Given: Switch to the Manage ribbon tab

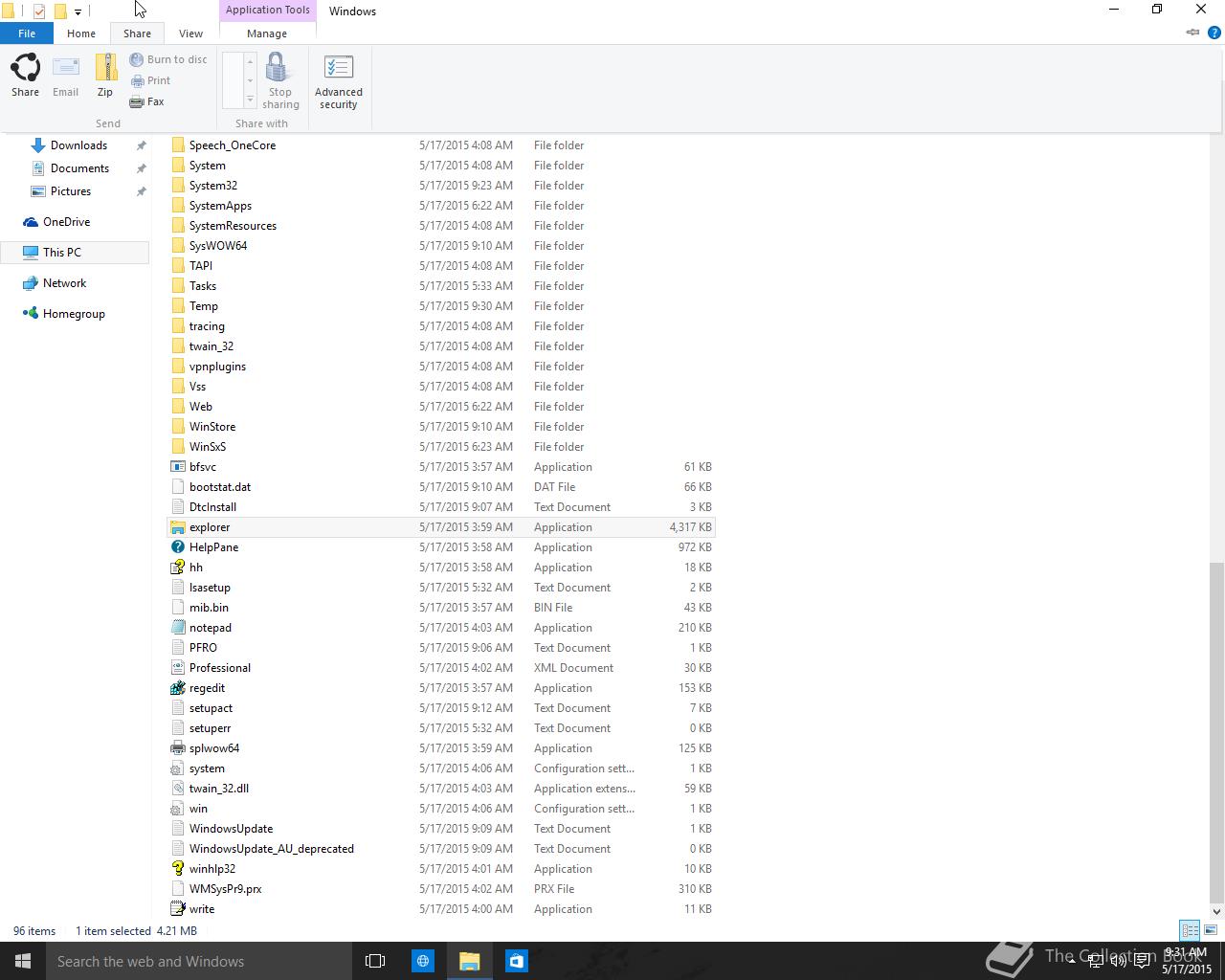Looking at the screenshot, I should [267, 33].
